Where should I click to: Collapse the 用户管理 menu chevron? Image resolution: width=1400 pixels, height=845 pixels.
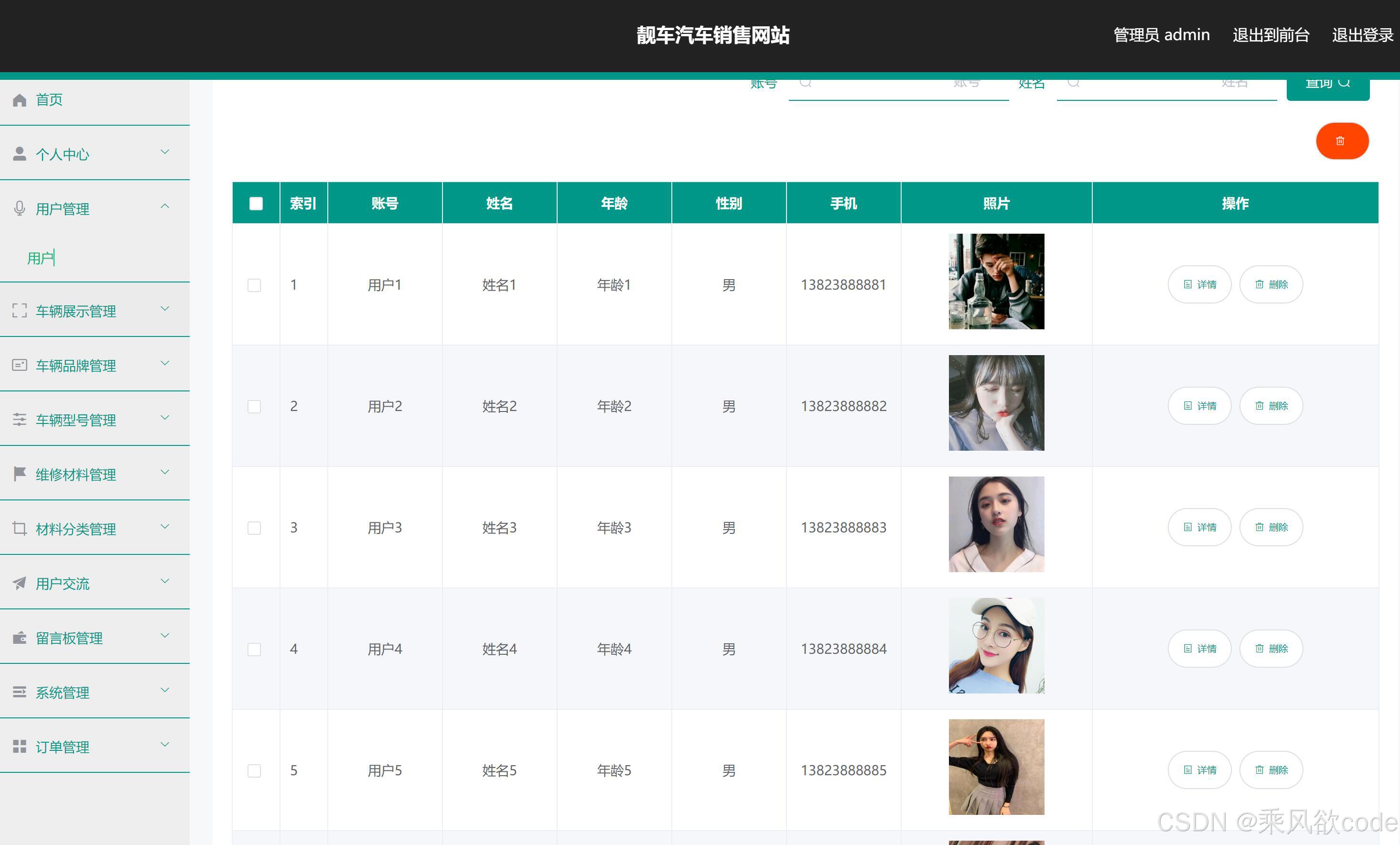point(165,206)
